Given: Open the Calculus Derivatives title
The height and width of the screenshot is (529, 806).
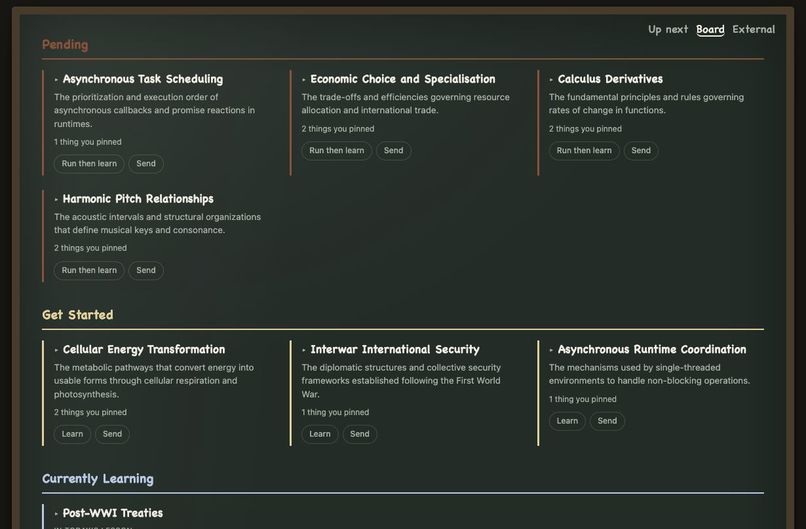Looking at the screenshot, I should click(610, 79).
